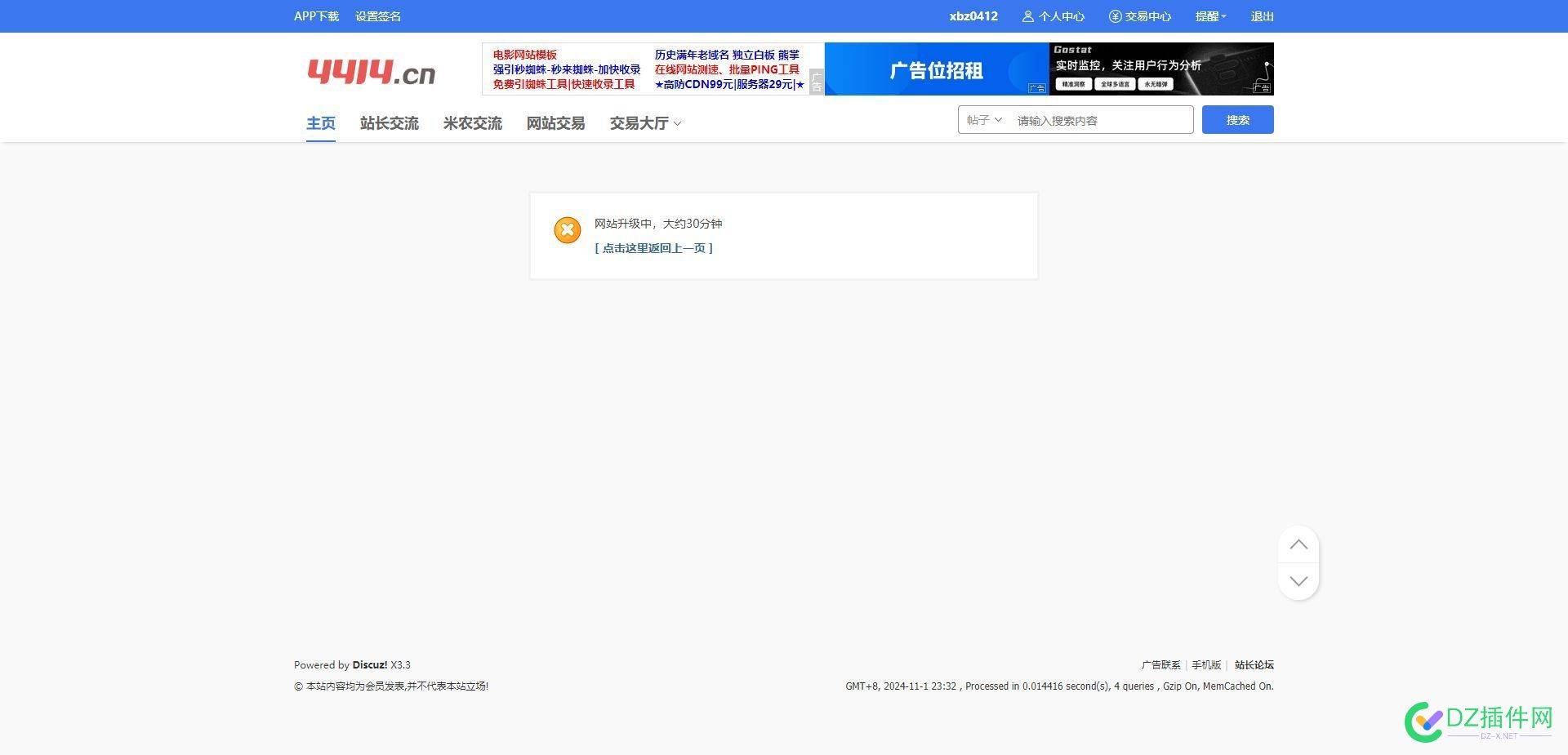Open 高防CDN99元 ad link
The height and width of the screenshot is (755, 1568).
729,84
